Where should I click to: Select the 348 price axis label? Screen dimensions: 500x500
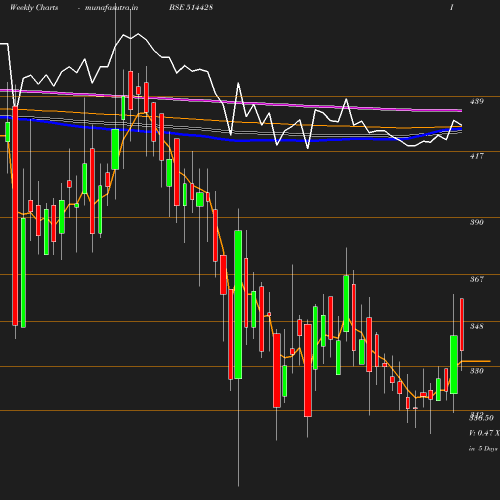click(477, 326)
